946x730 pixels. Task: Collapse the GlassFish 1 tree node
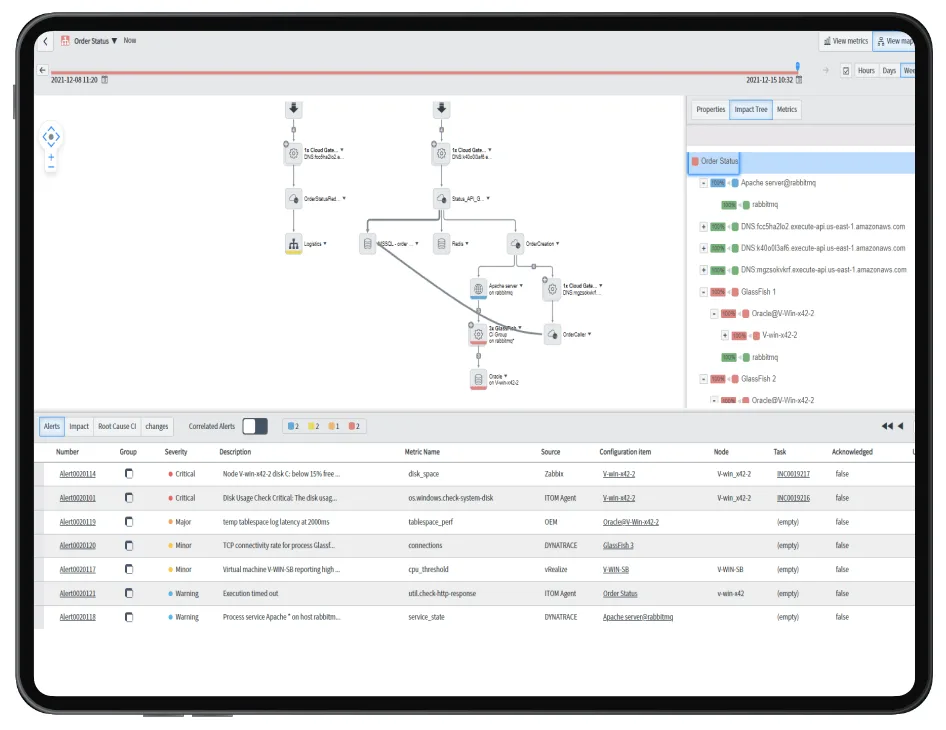point(703,293)
